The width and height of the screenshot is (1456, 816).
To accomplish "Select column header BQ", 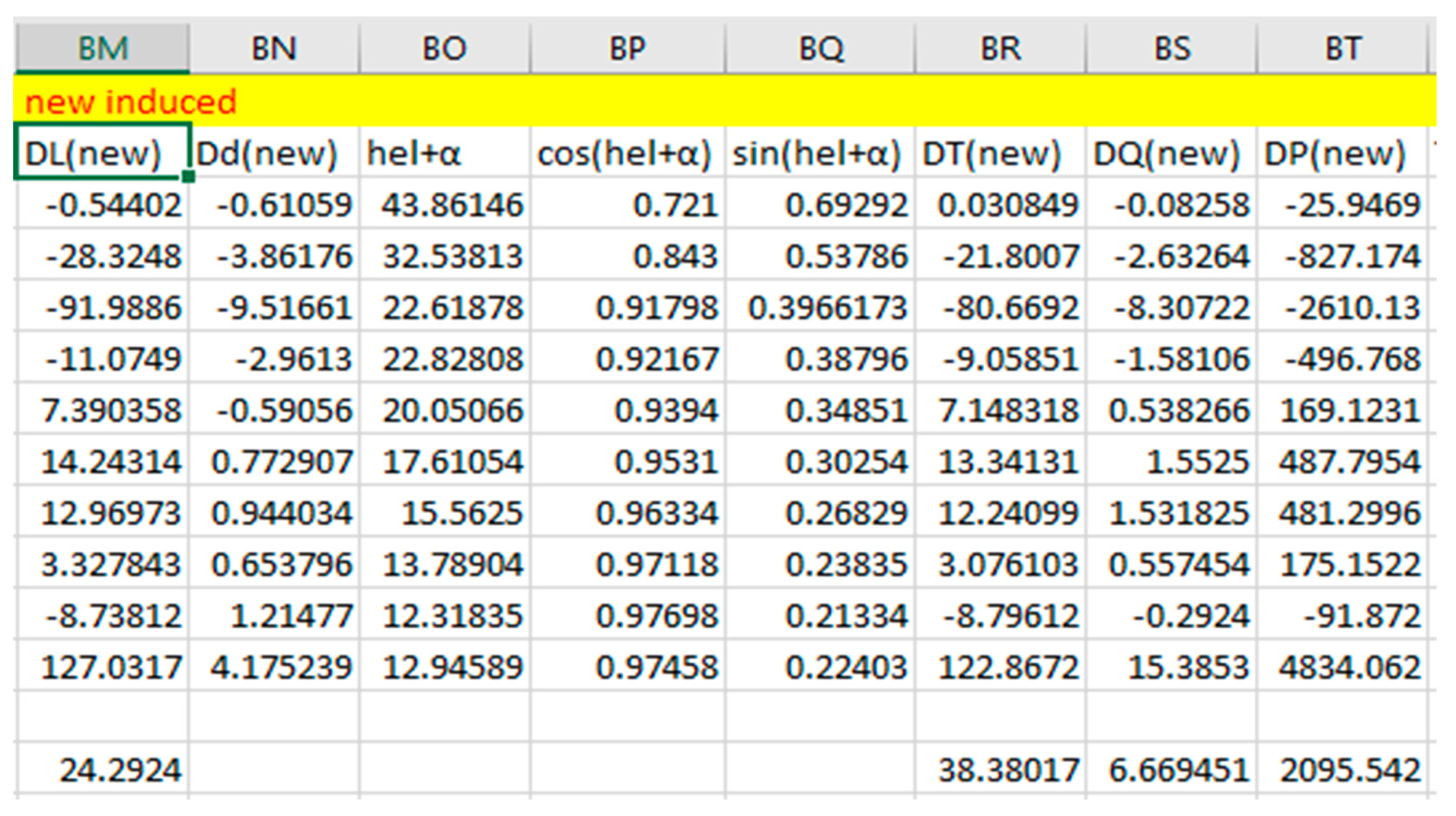I will coord(820,49).
